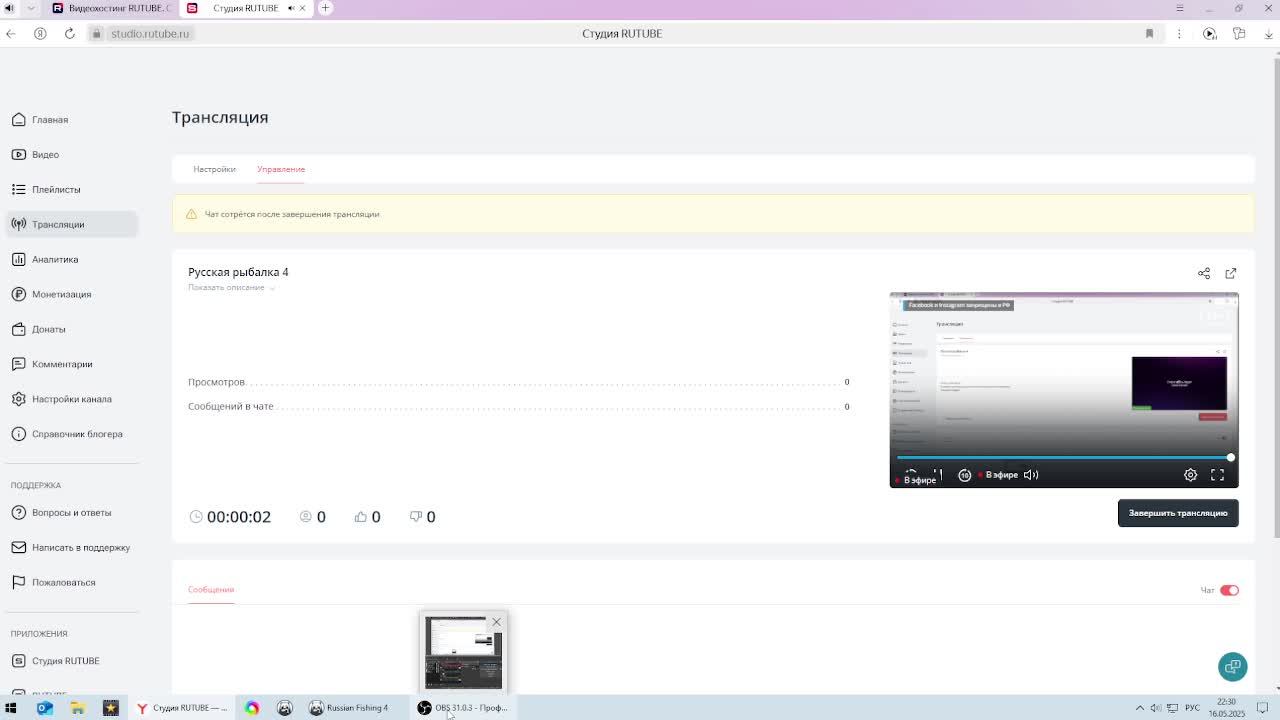Open Outlook from taskbar
1280x720 pixels.
(45, 708)
